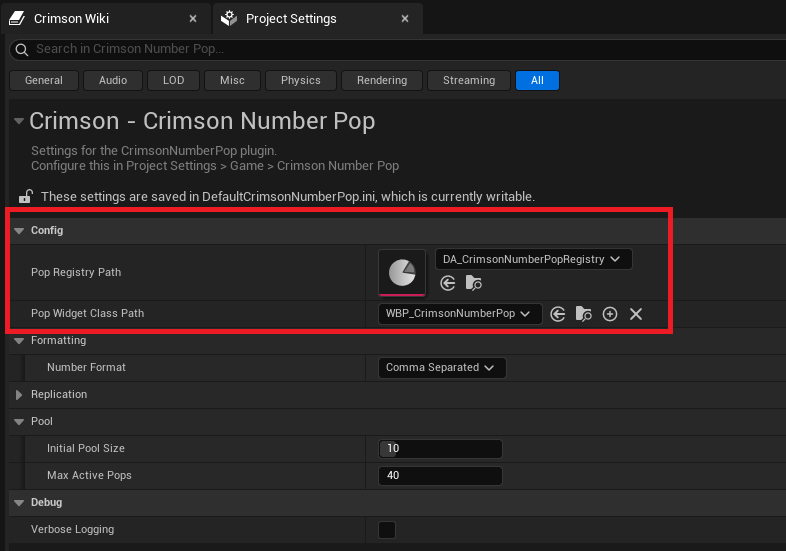Filter by Misc category
The width and height of the screenshot is (786, 551).
coord(233,80)
